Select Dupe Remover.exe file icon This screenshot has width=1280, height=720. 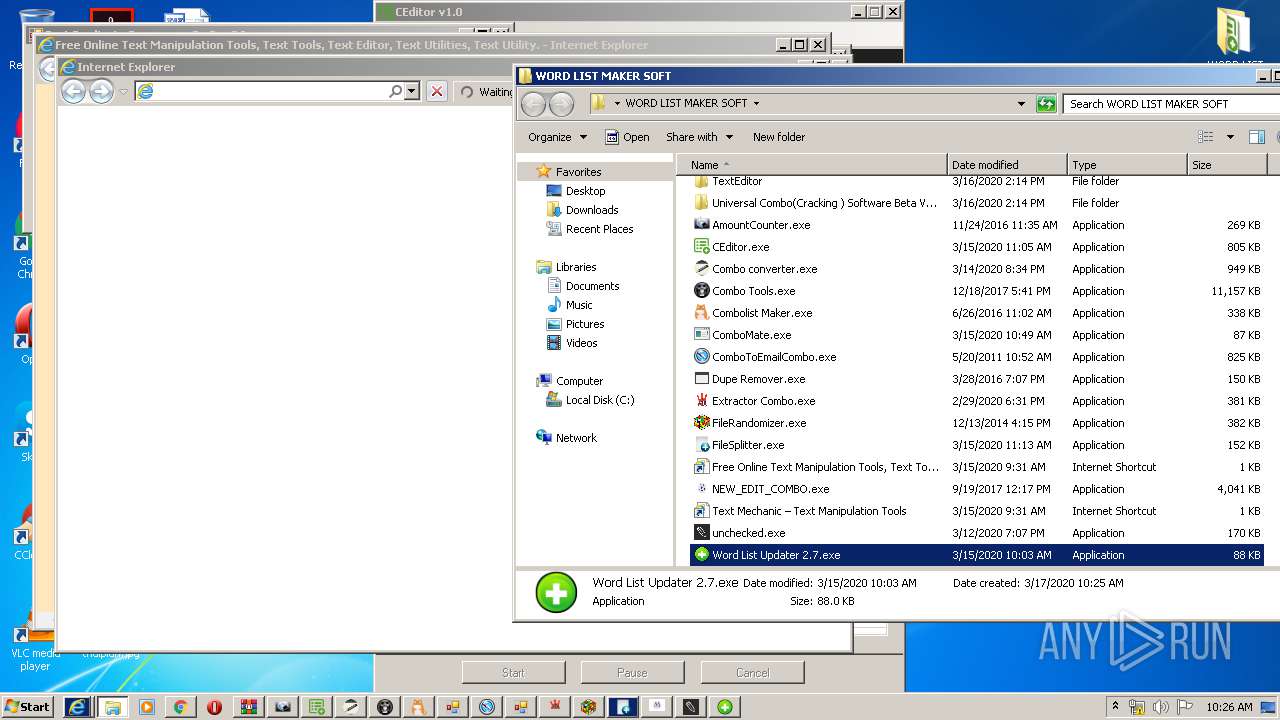point(701,379)
